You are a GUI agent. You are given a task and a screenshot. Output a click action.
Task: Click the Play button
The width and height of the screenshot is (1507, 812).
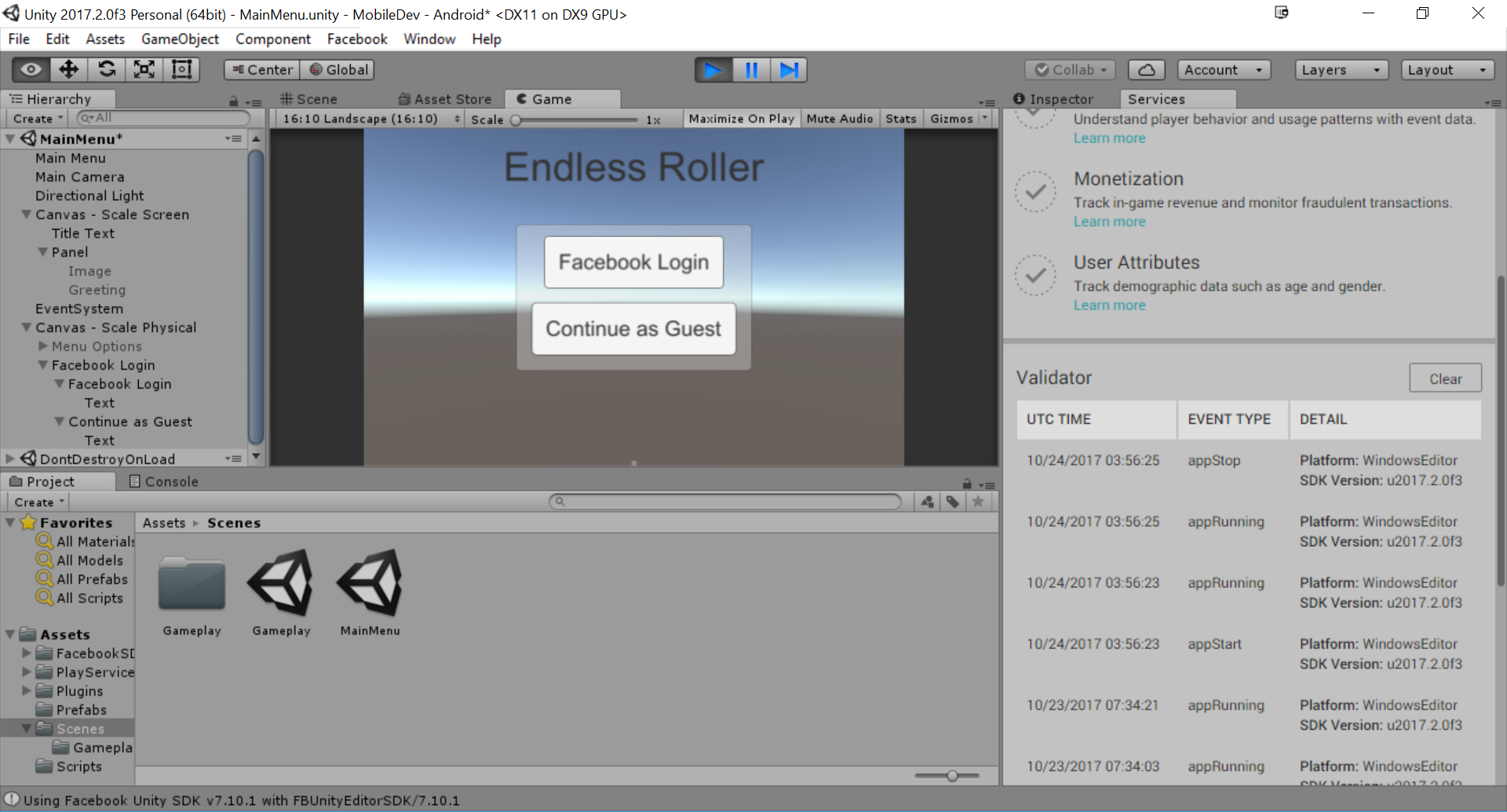pos(713,70)
